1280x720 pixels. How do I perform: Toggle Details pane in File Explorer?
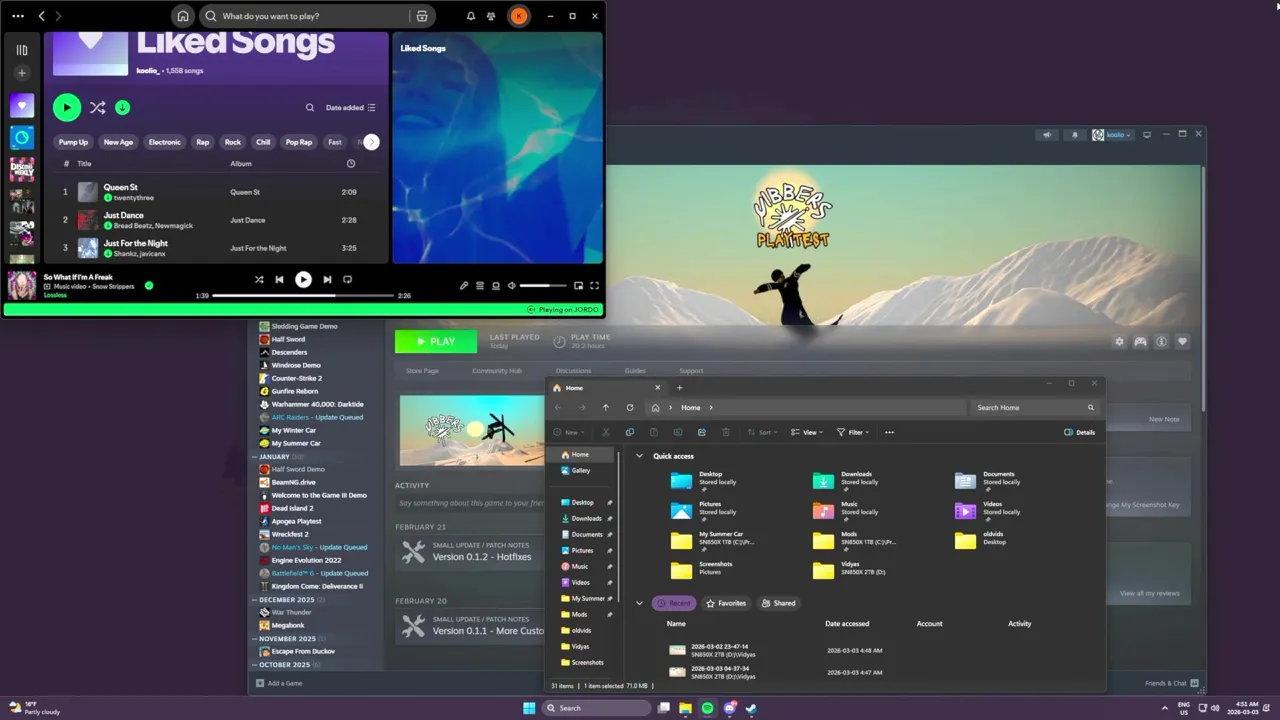point(1080,433)
